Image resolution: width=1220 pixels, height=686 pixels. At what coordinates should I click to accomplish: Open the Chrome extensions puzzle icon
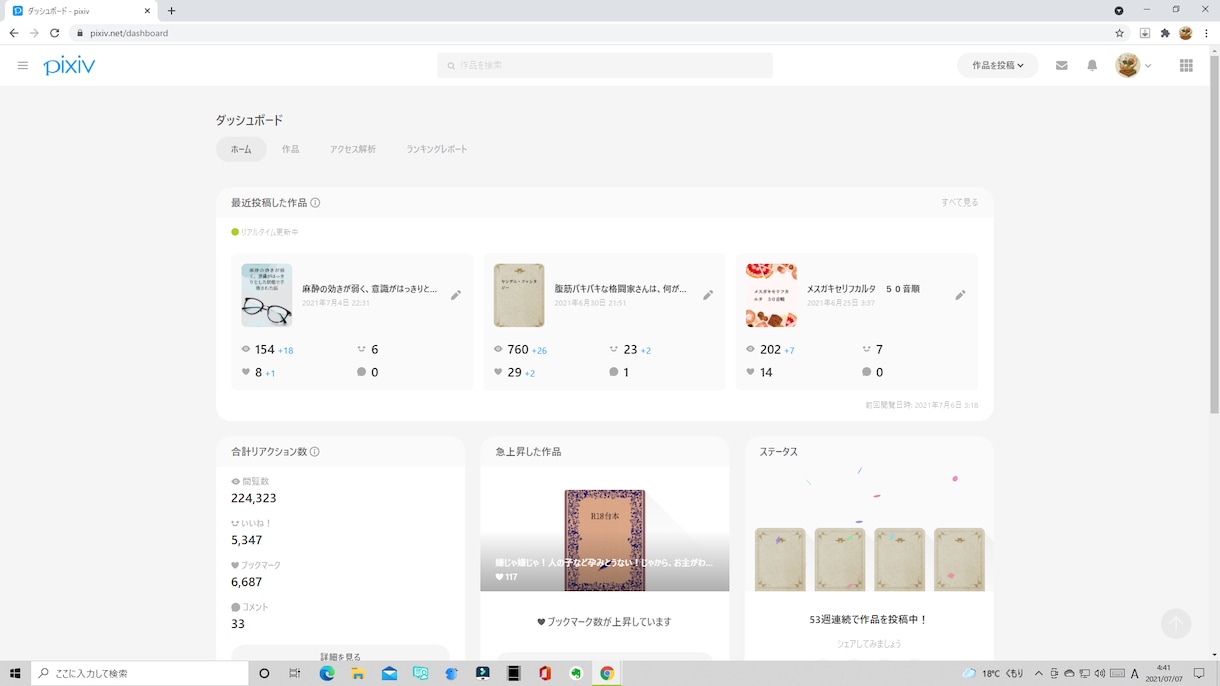1165,33
